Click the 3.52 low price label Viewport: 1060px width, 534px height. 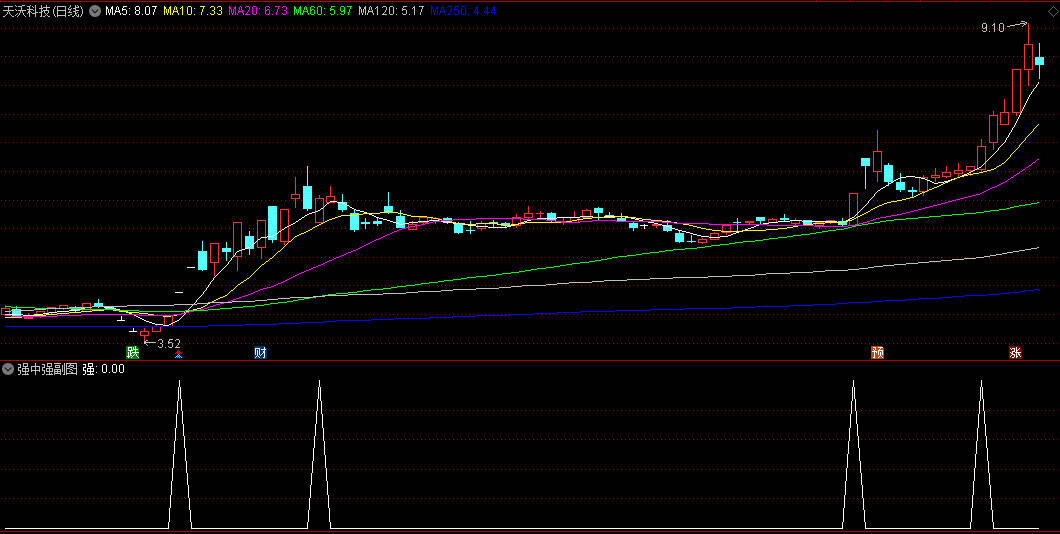[169, 343]
